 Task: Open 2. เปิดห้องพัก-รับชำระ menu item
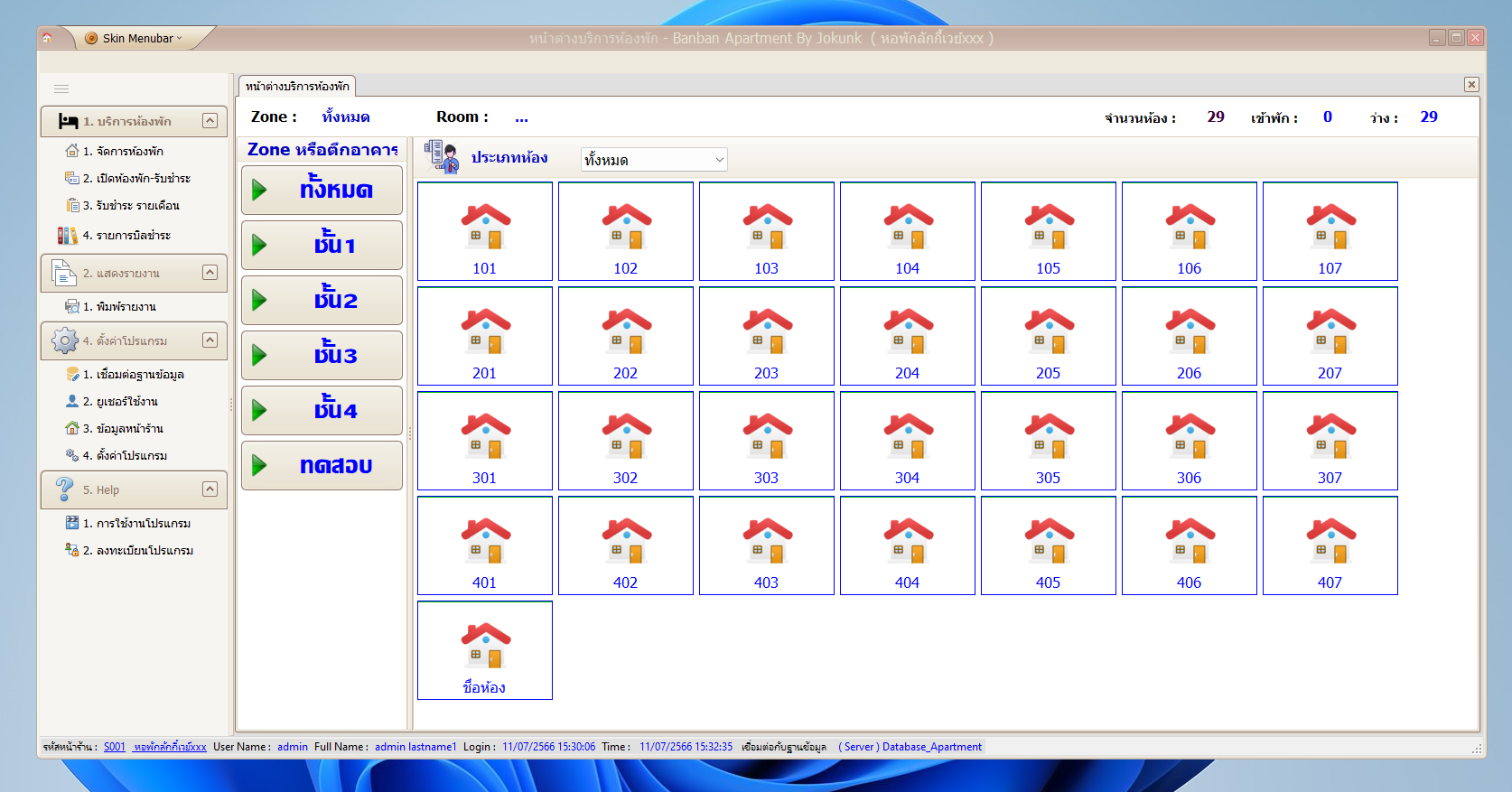(128, 178)
